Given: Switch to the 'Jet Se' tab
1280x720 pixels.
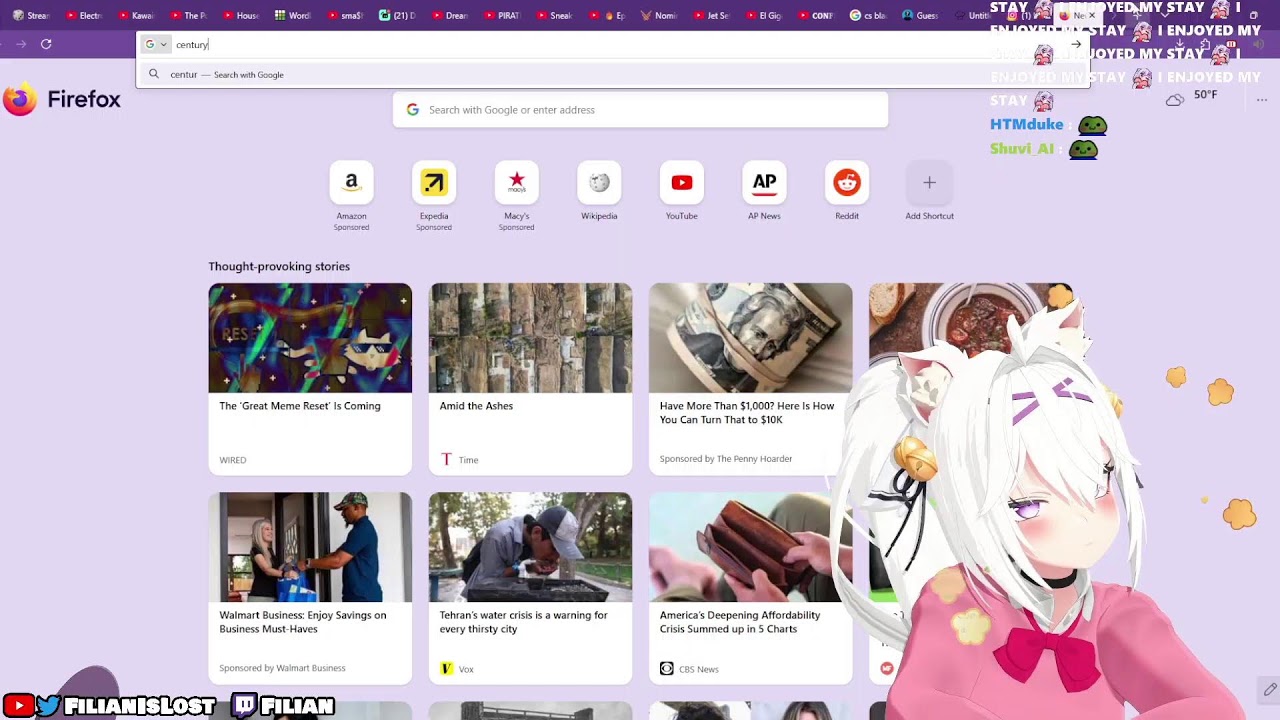Looking at the screenshot, I should pos(711,15).
